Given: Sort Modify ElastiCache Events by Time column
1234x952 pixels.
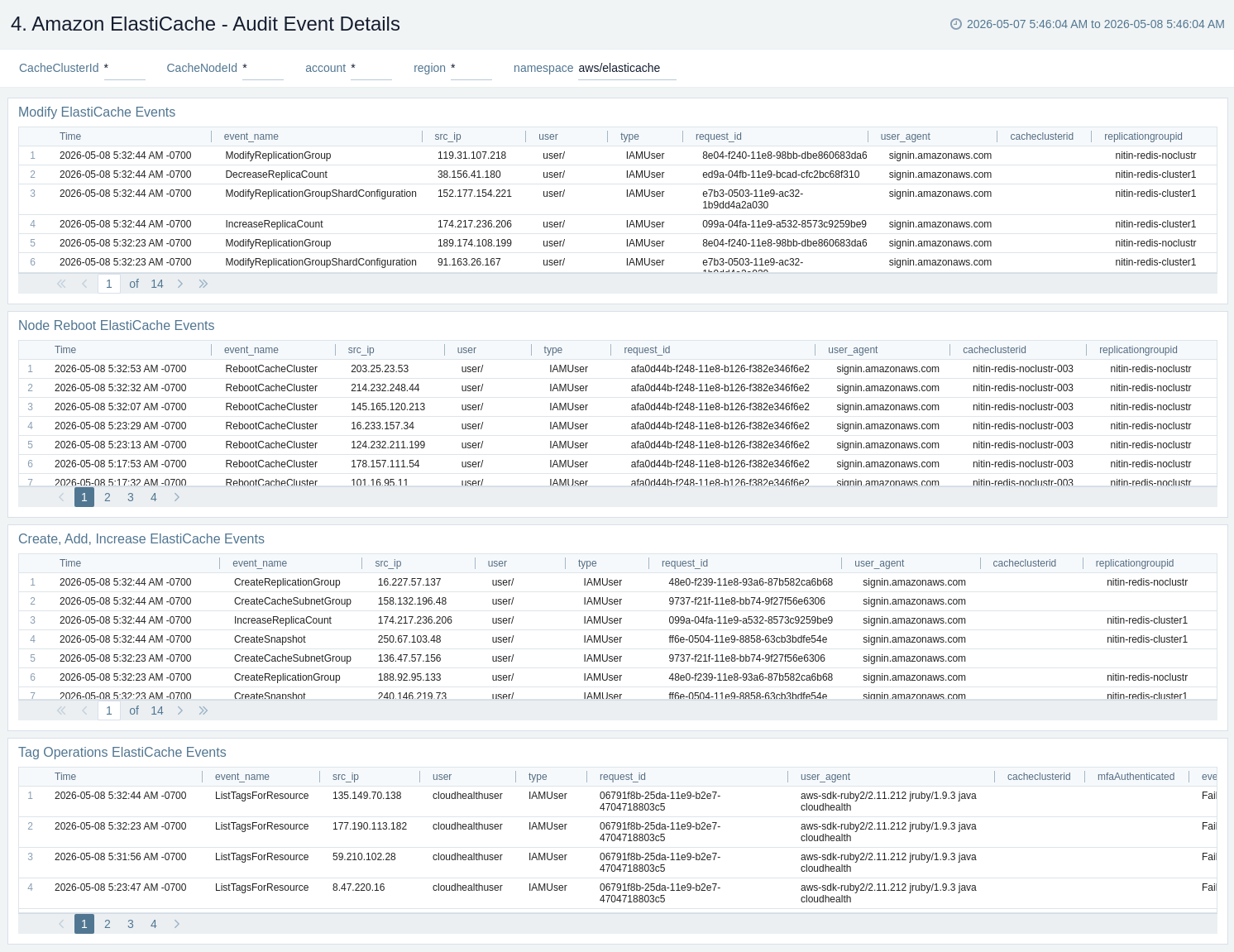Looking at the screenshot, I should pos(70,136).
